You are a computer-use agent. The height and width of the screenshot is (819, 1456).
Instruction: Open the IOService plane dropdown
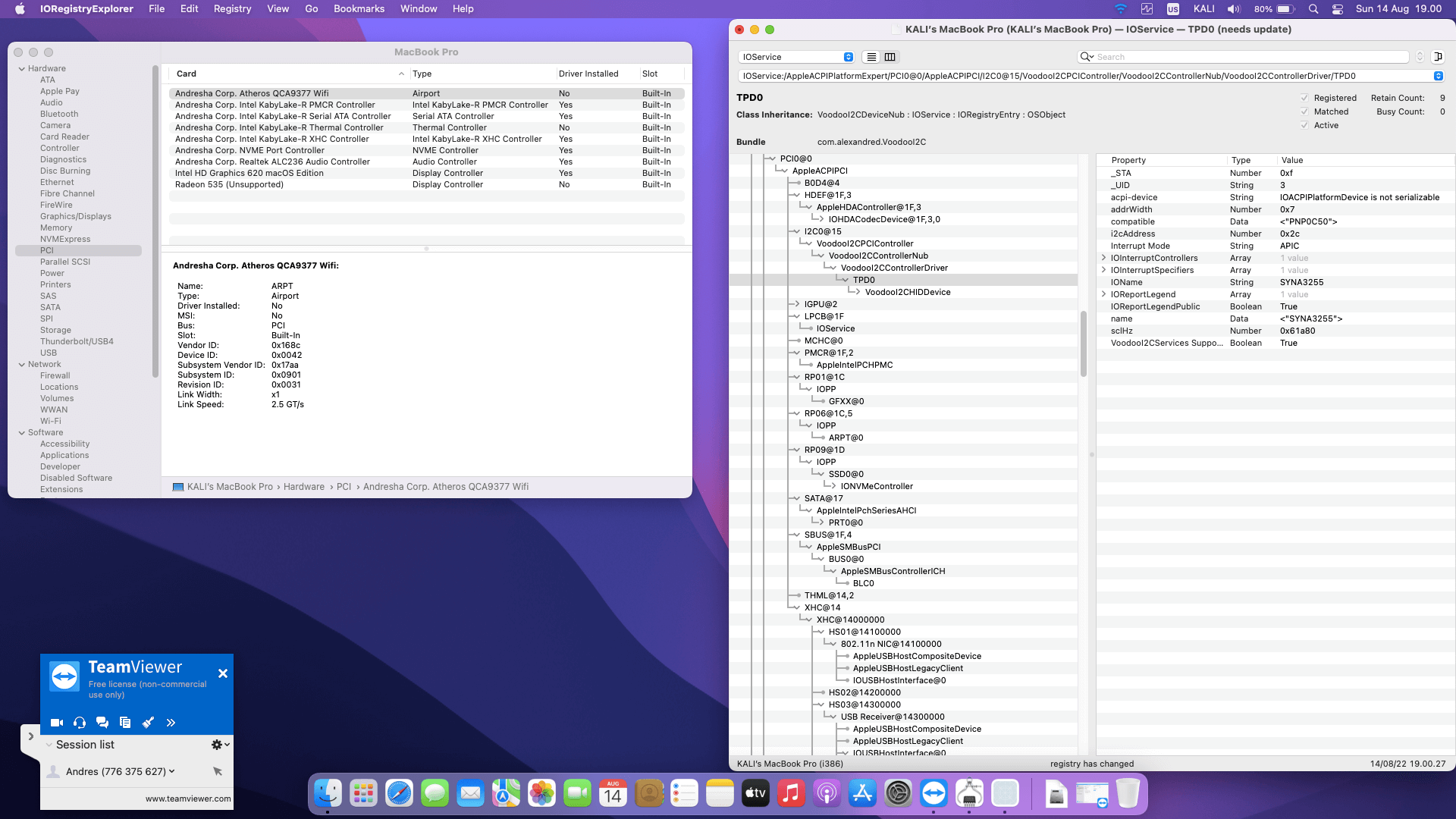(796, 57)
